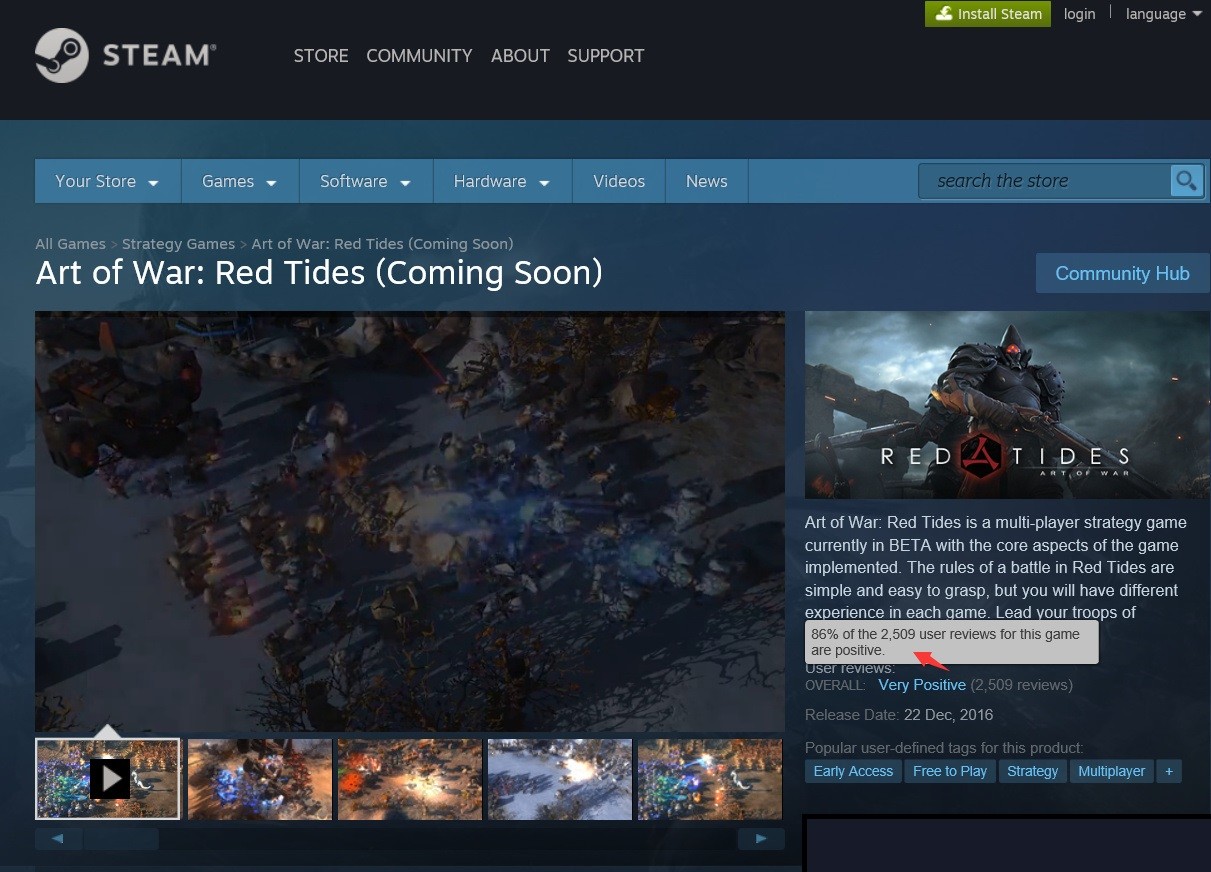Focus the 'search the store' field

[x=1044, y=181]
